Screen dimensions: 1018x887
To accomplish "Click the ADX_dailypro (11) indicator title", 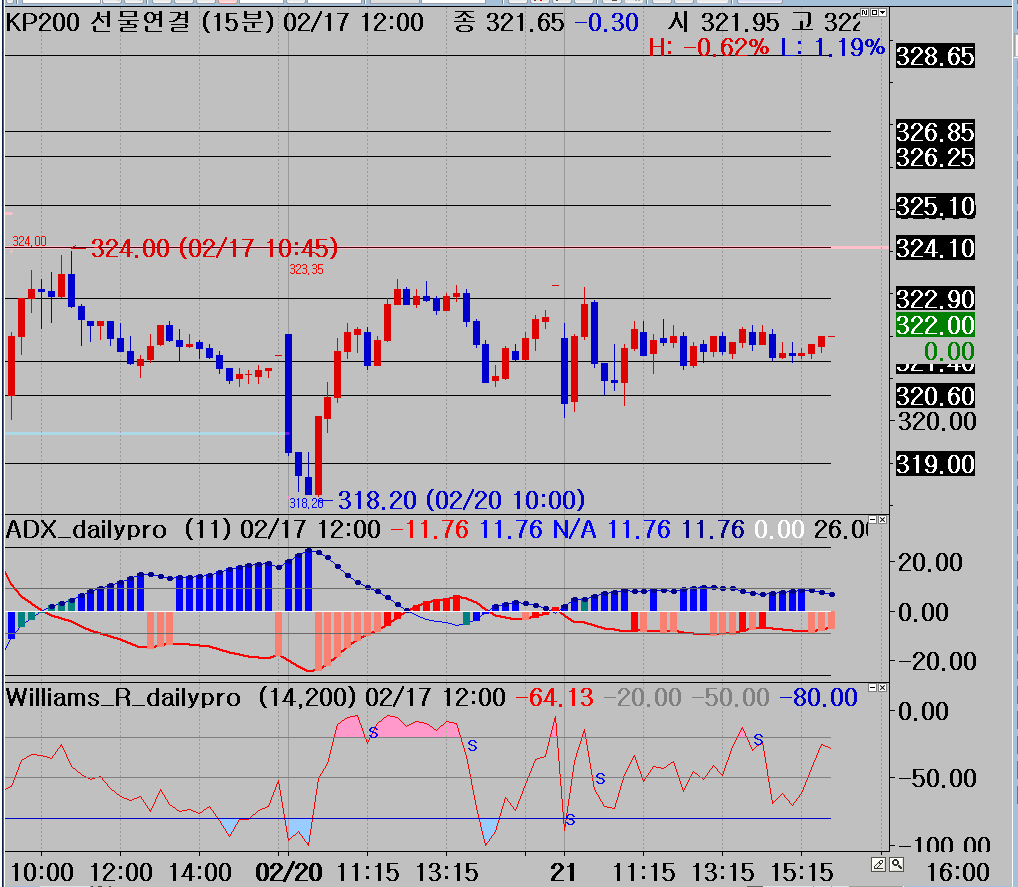I will (118, 530).
